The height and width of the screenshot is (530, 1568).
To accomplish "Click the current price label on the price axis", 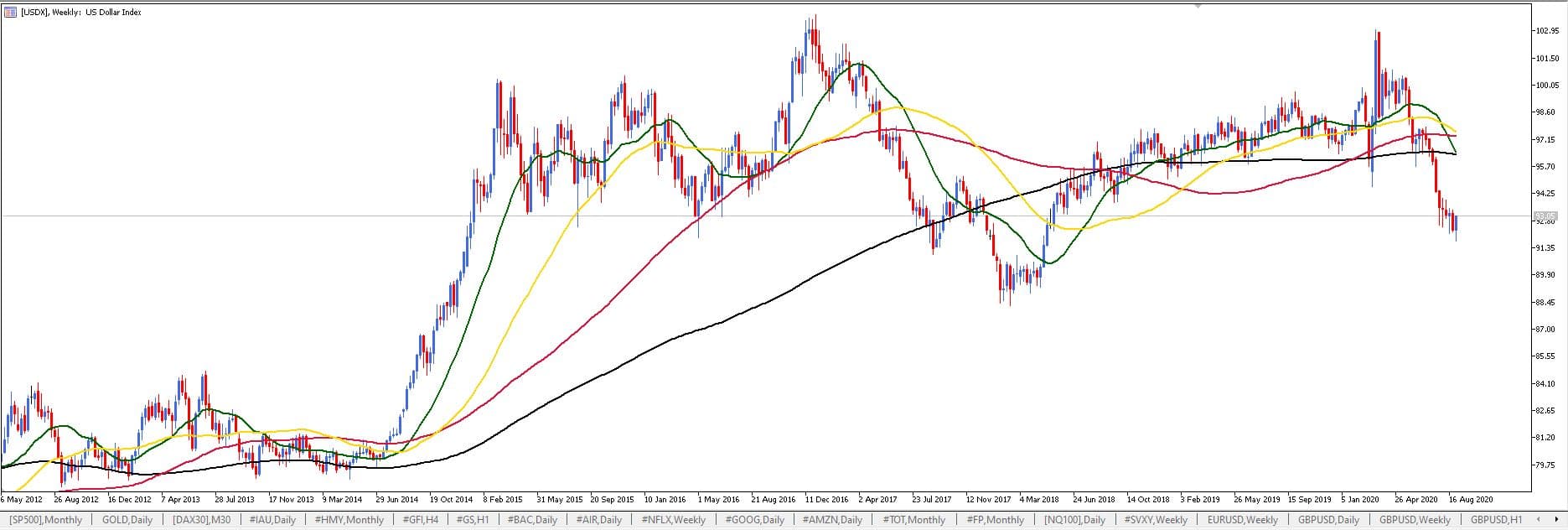I will tap(1545, 216).
